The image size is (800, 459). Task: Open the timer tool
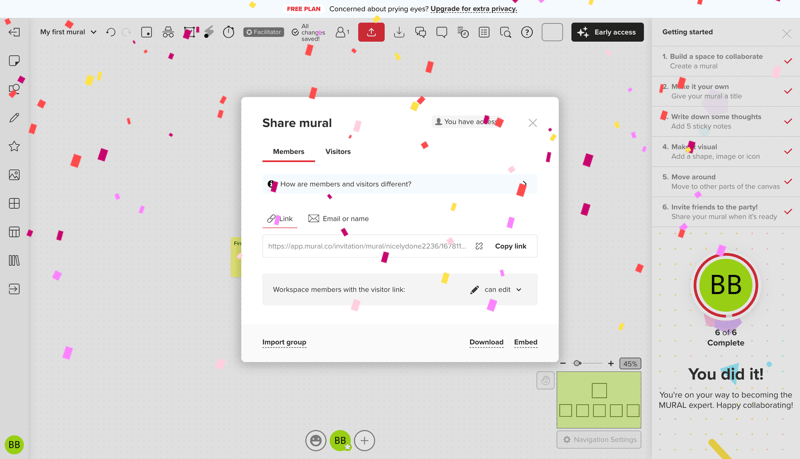pos(229,32)
